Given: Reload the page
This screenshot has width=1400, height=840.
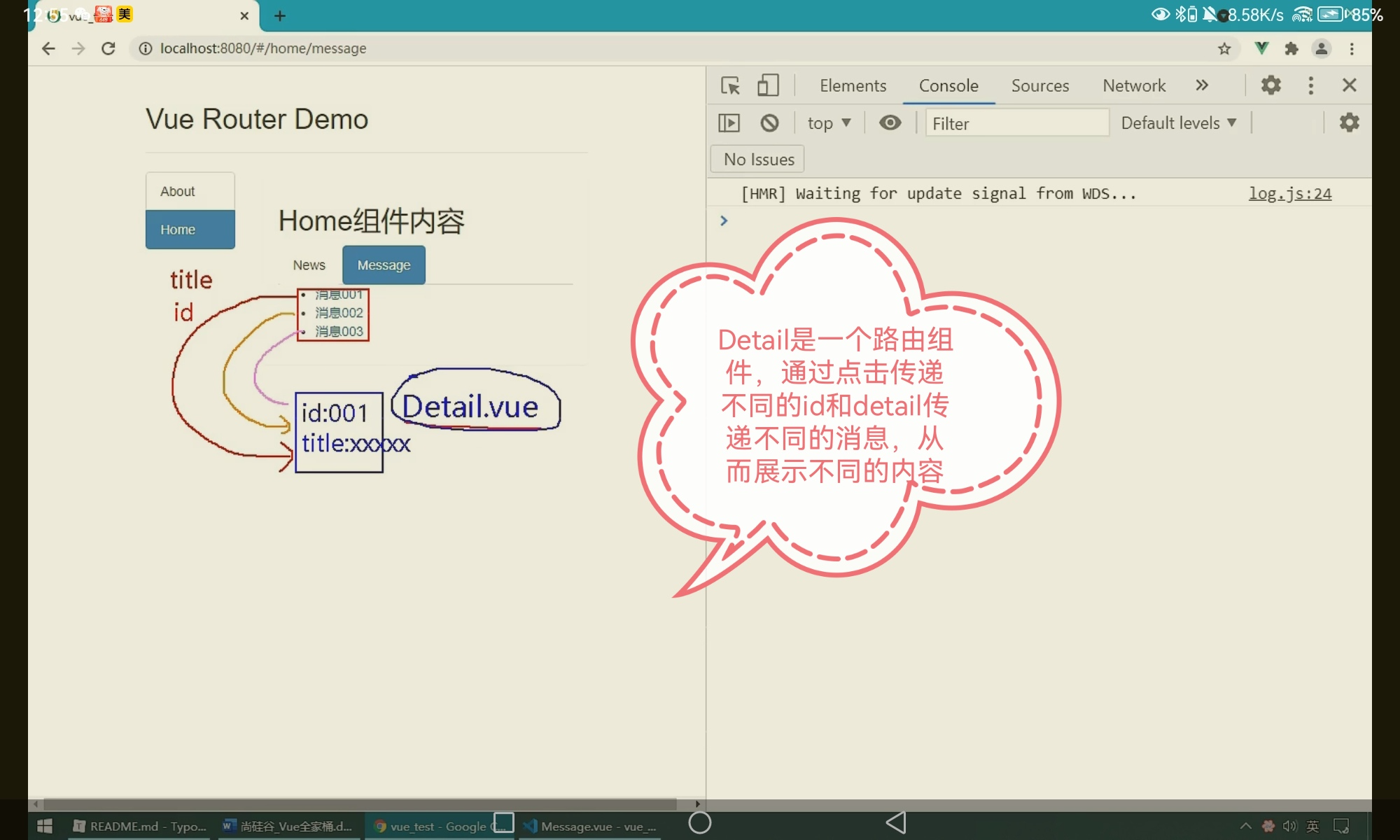Looking at the screenshot, I should point(108,48).
